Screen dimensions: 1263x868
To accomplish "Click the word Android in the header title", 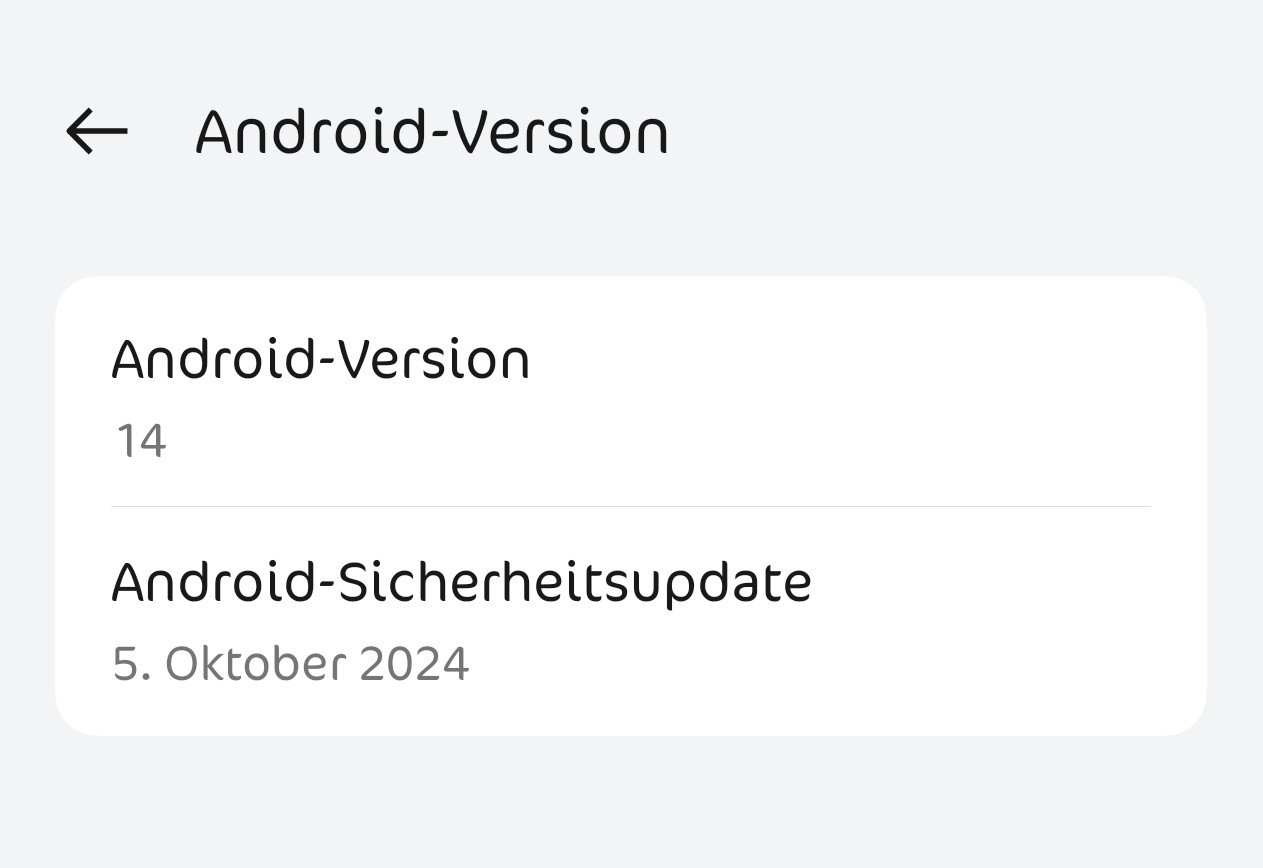I will [306, 132].
